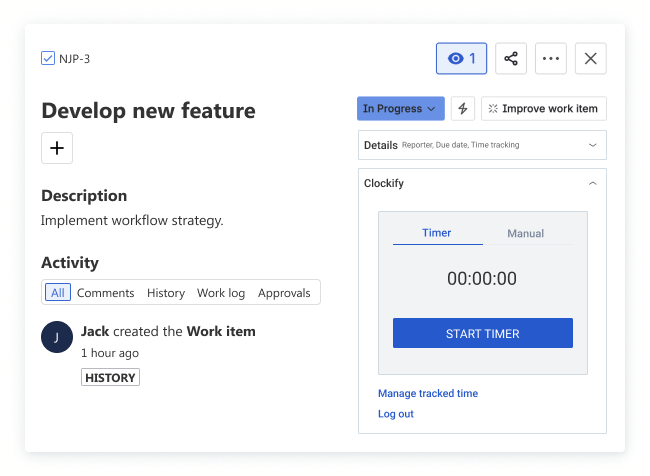Click the Activity heading

[x=70, y=262]
